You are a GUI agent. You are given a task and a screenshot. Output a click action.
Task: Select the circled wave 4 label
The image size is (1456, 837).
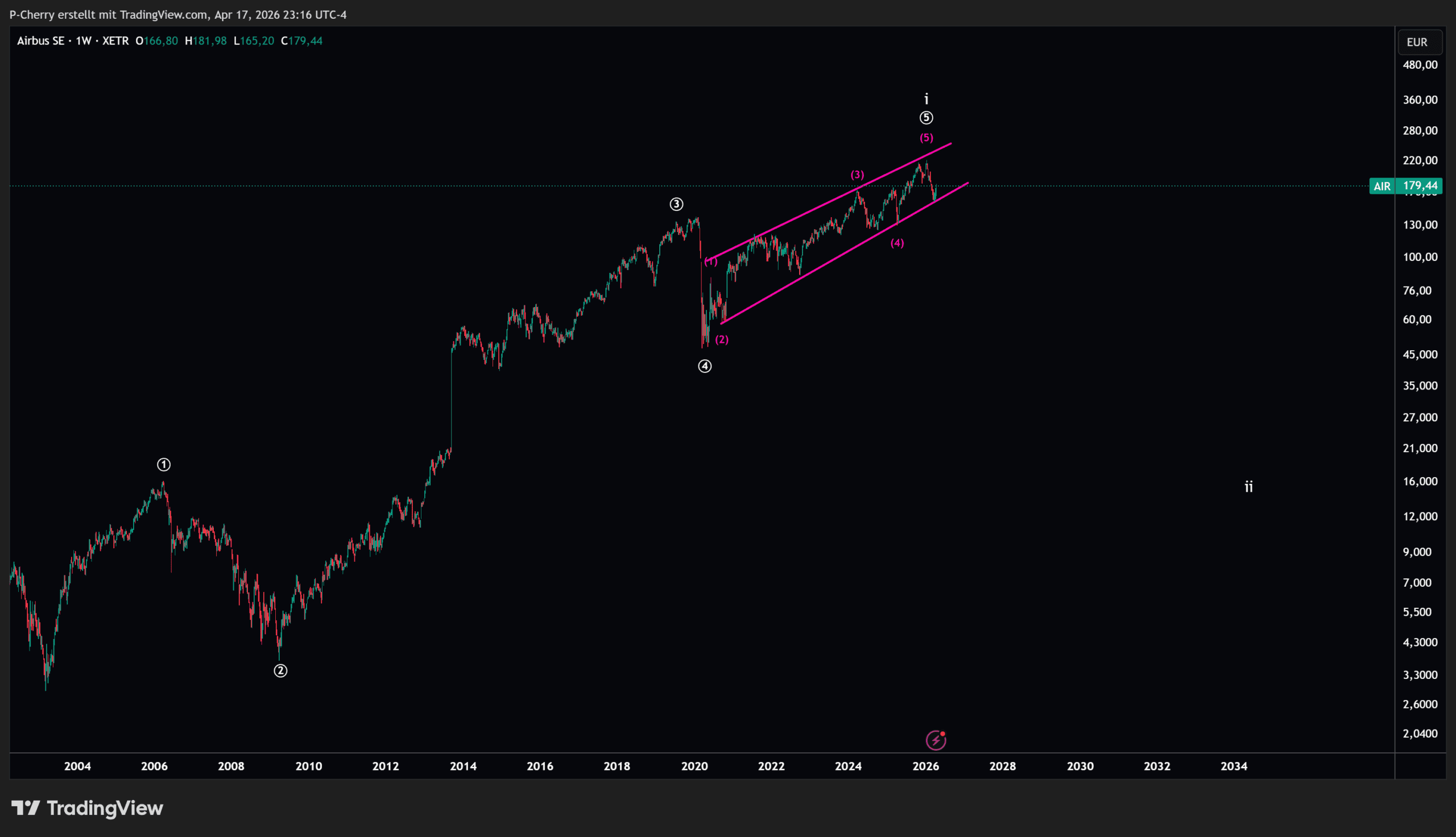tap(705, 366)
